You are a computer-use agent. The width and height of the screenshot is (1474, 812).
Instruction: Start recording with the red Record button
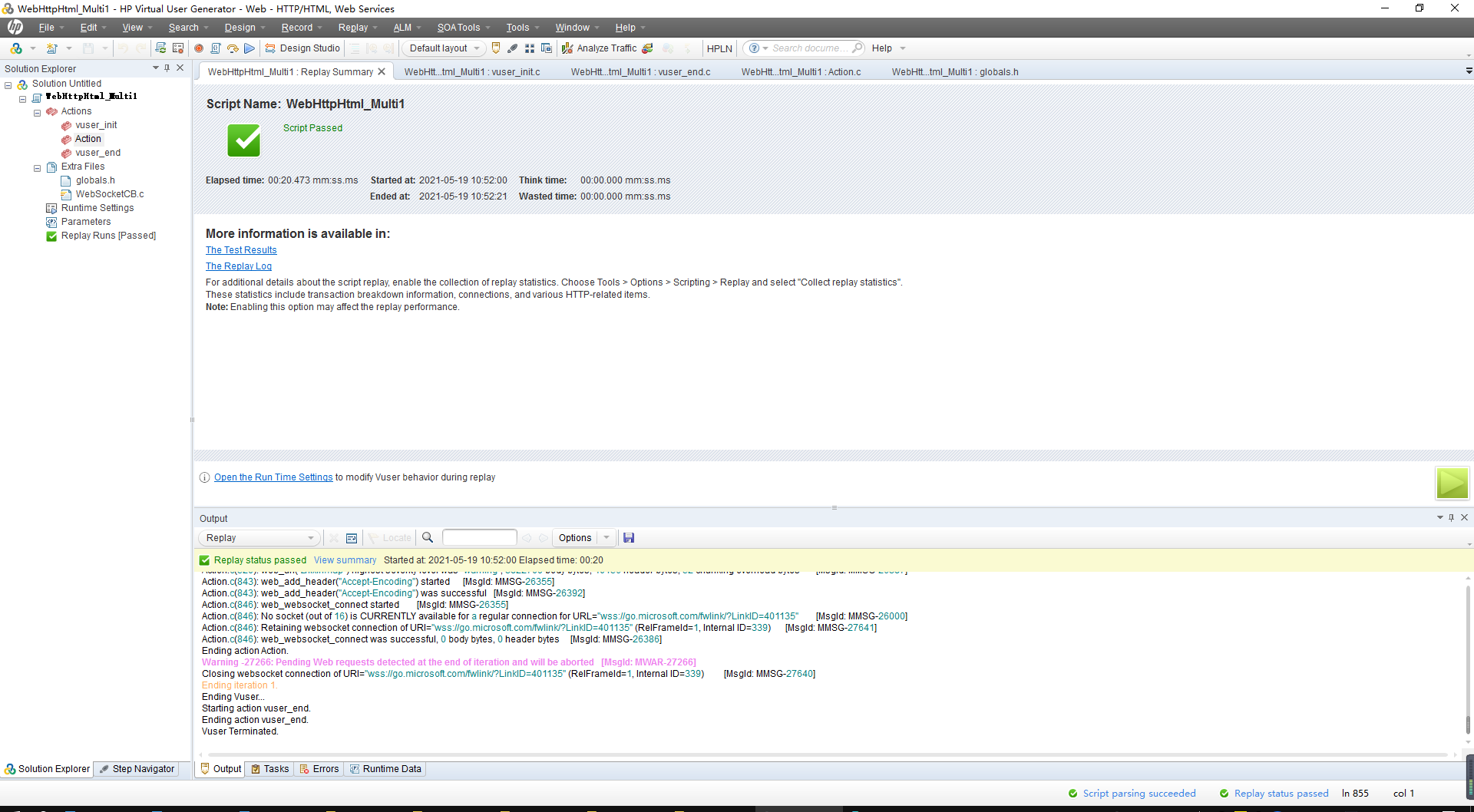199,48
